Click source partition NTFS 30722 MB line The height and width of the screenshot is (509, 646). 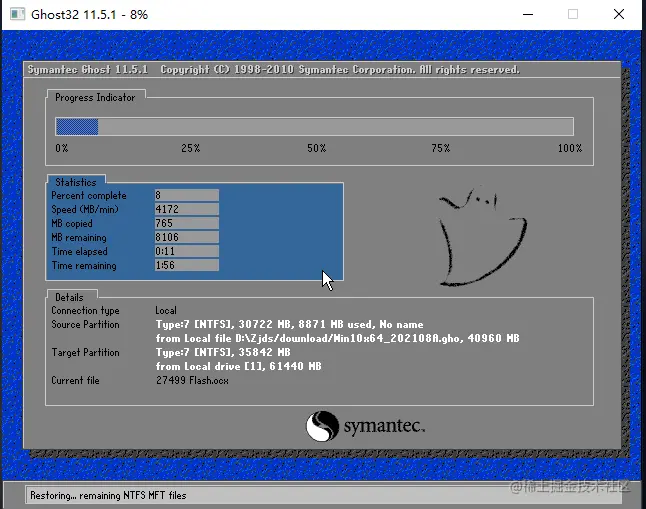coord(290,325)
